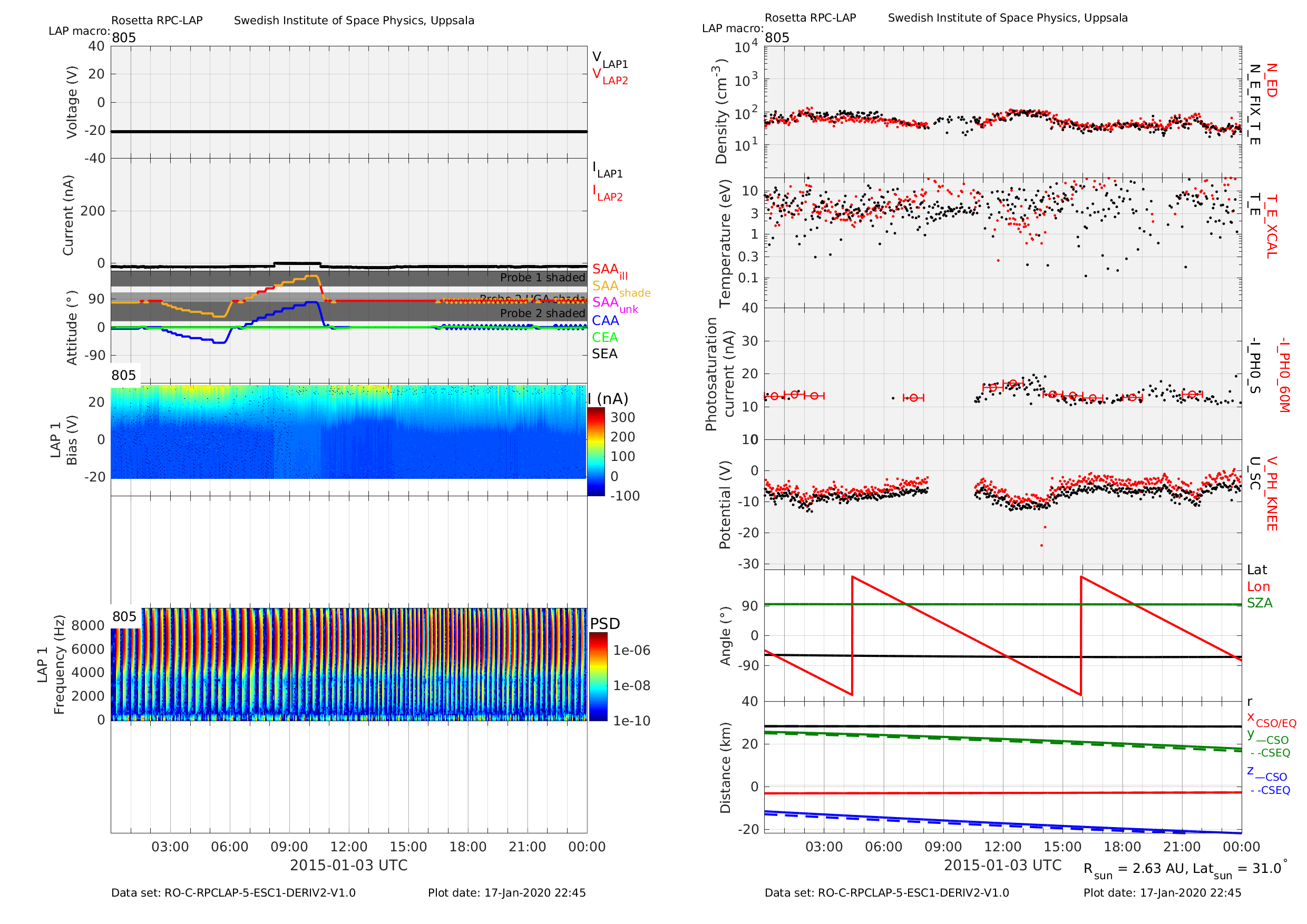This screenshot has height=924, width=1307.
Task: Click the blue z_CSO legend label
Action: [x=1266, y=773]
